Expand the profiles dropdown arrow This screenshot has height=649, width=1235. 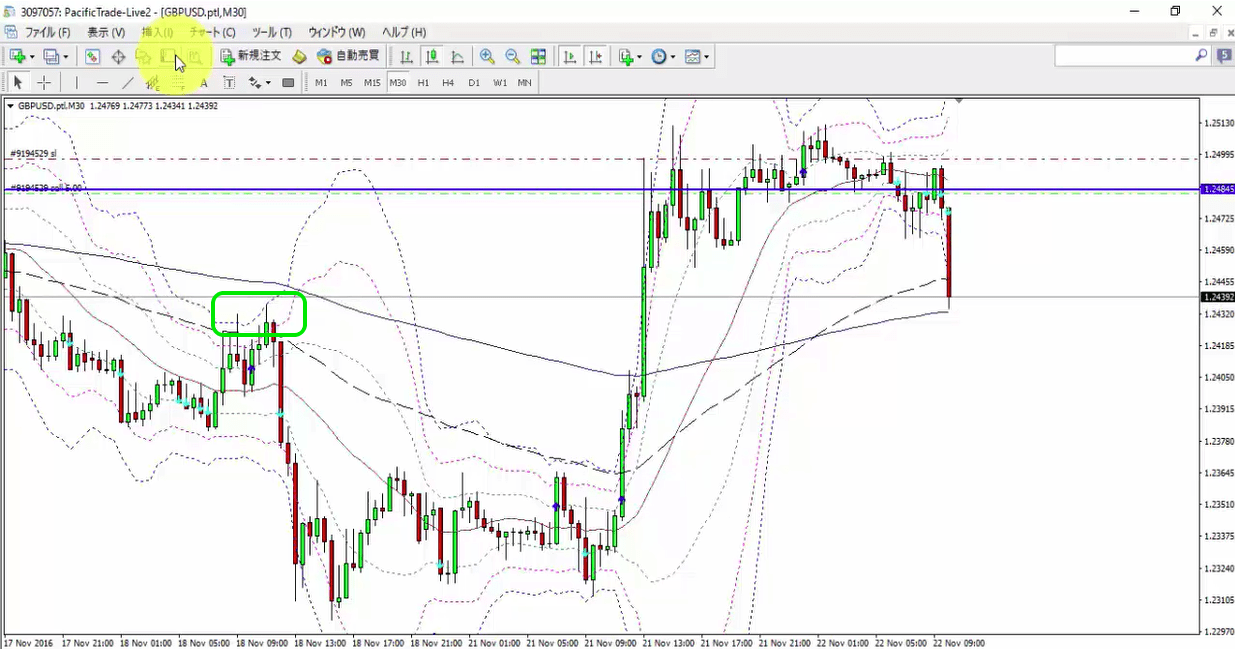click(x=65, y=57)
